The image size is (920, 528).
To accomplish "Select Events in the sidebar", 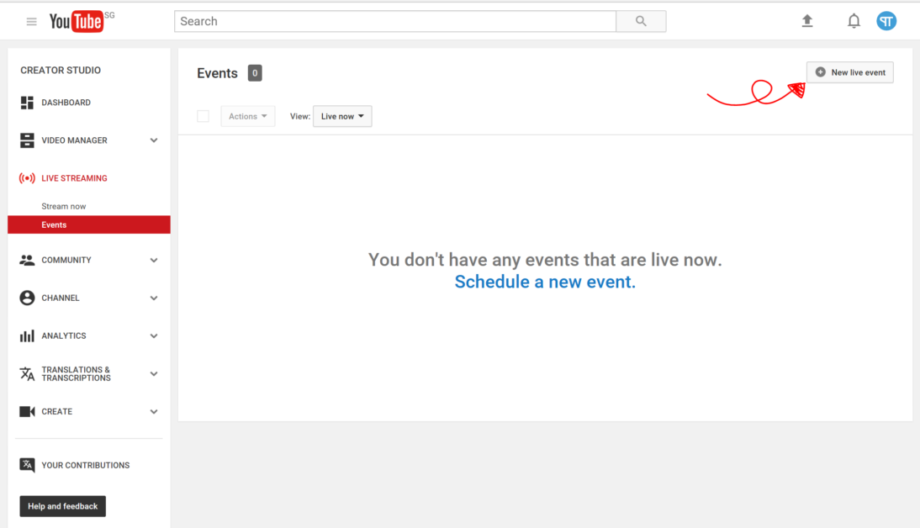I will coord(54,225).
